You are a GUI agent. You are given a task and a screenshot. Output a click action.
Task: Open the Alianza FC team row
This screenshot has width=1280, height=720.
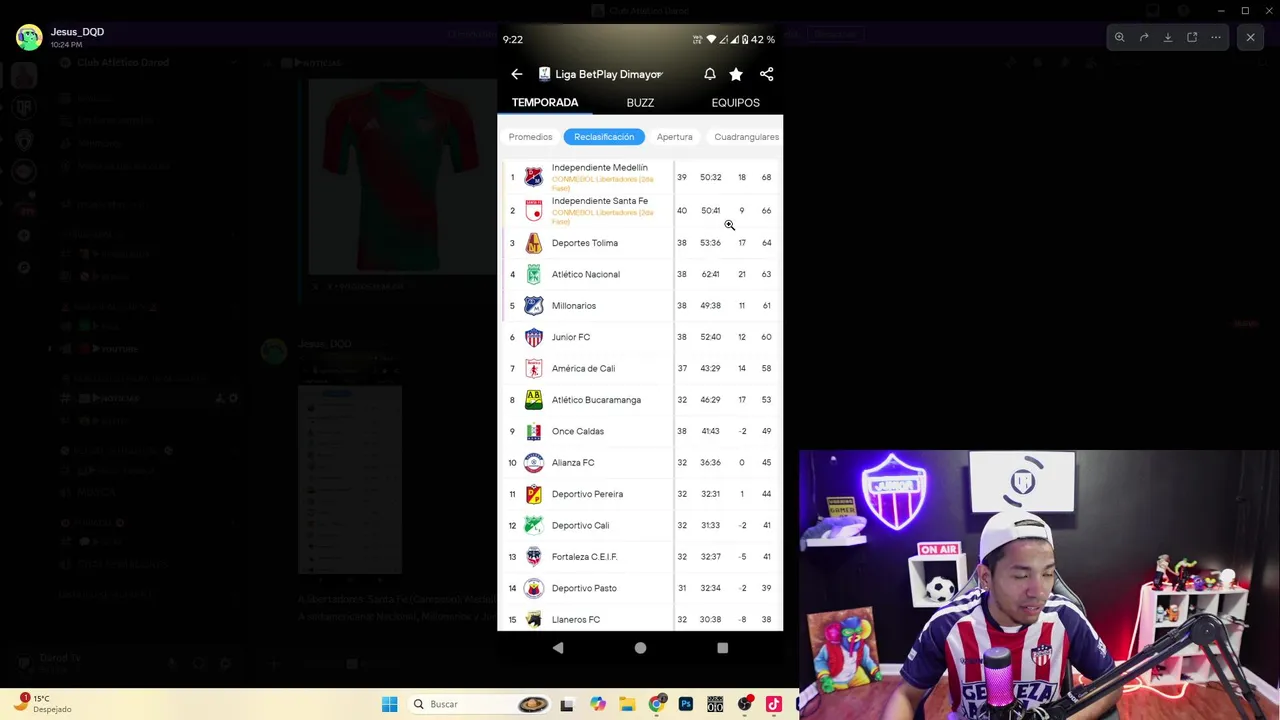pos(640,463)
